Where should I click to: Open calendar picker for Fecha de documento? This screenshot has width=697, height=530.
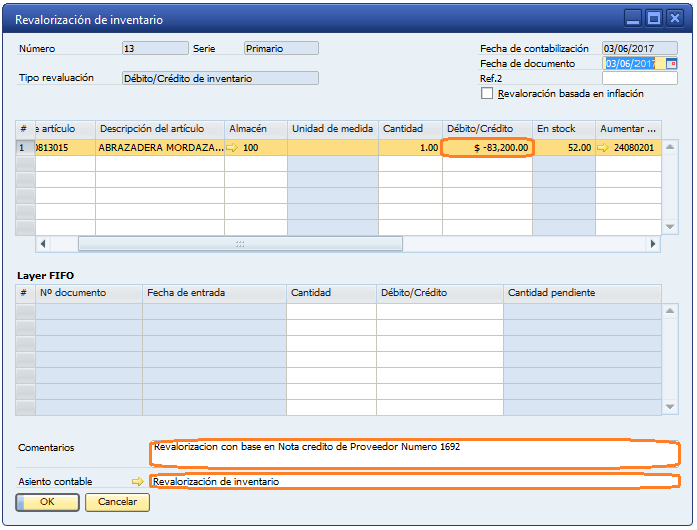(x=671, y=64)
